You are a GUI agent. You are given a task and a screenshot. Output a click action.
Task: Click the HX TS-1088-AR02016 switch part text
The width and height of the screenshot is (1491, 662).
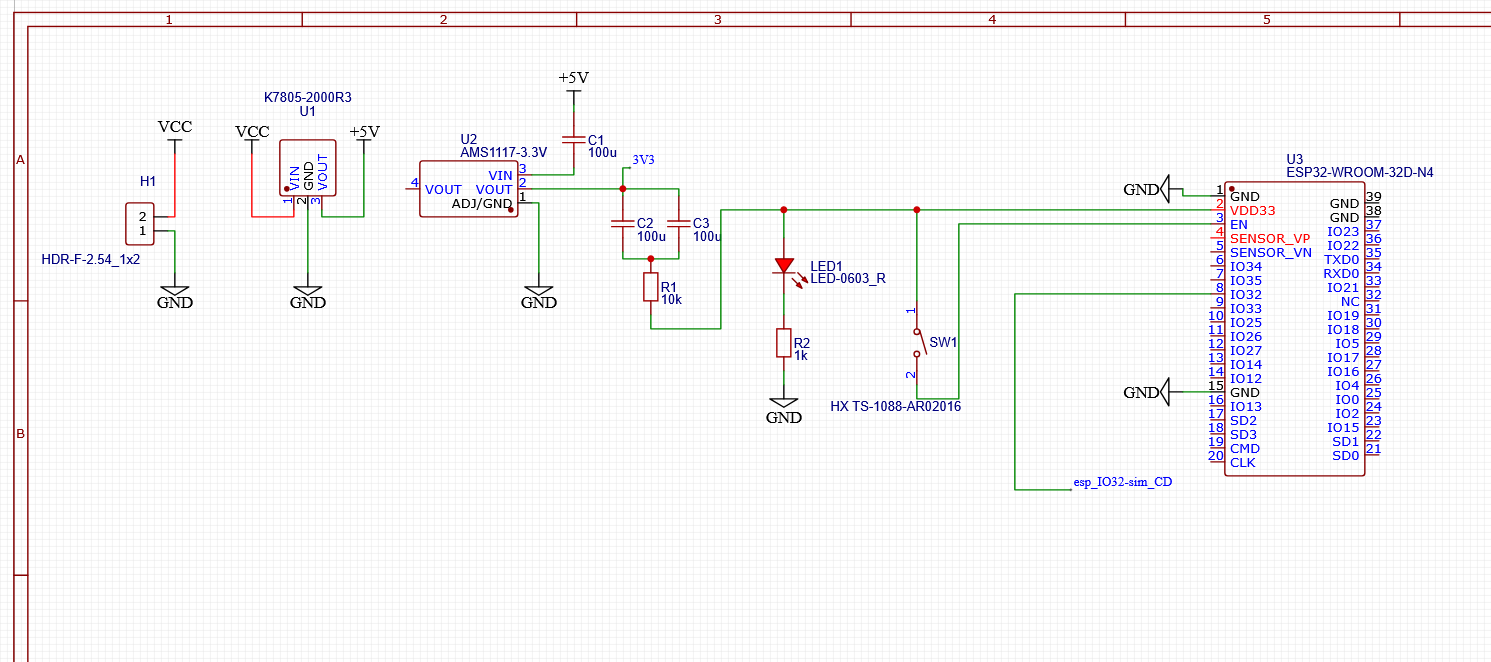point(895,406)
